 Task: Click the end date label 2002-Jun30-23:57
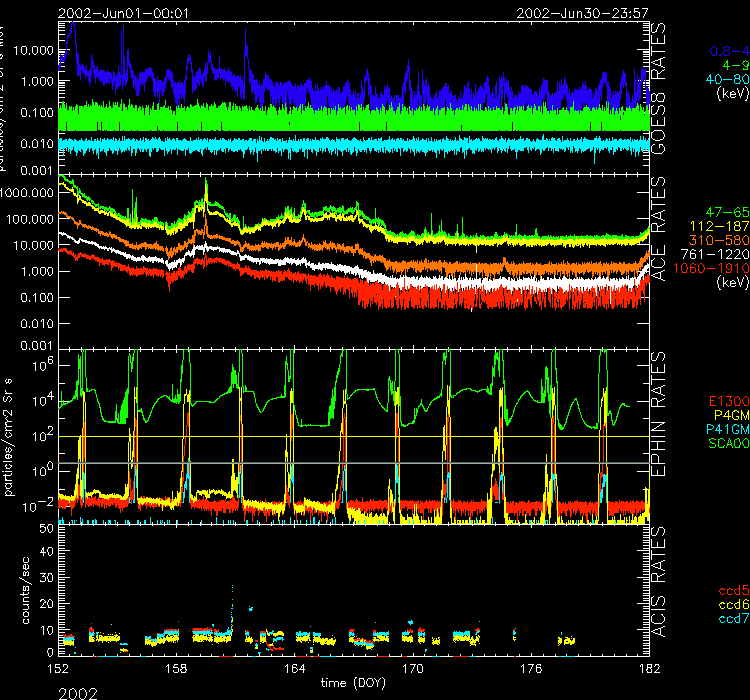coord(582,13)
